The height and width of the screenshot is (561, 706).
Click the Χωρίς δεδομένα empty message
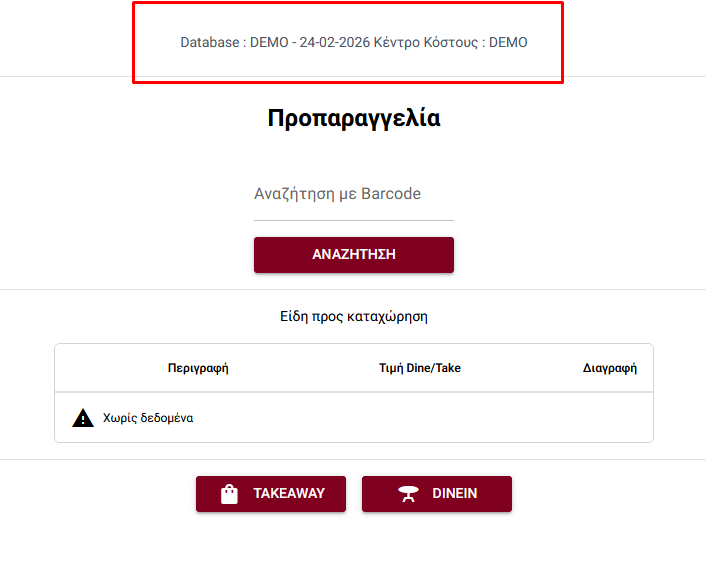(x=148, y=418)
